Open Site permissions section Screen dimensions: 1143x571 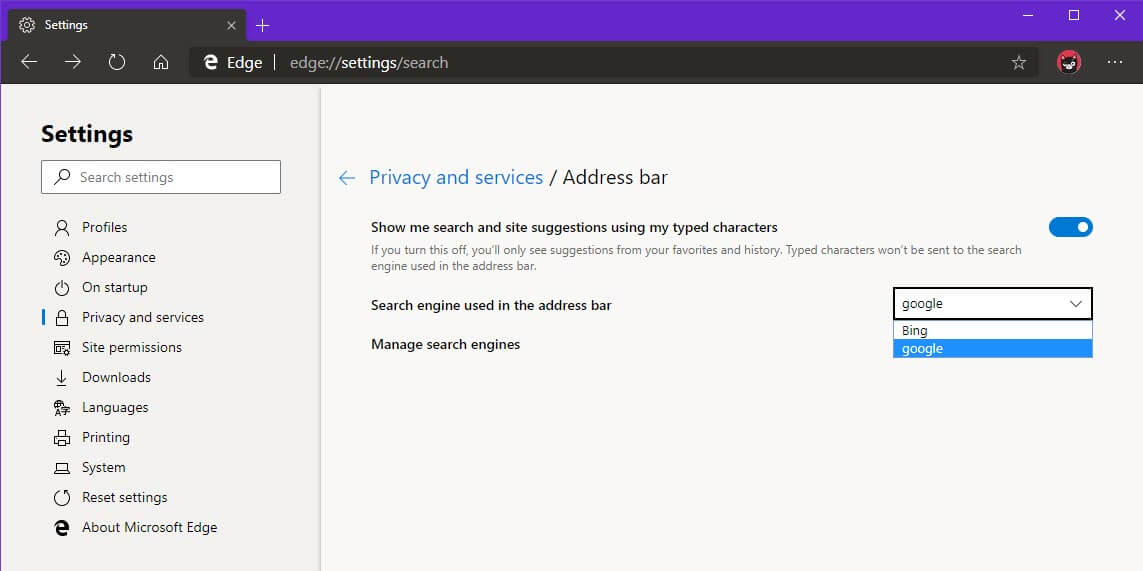pyautogui.click(x=132, y=347)
